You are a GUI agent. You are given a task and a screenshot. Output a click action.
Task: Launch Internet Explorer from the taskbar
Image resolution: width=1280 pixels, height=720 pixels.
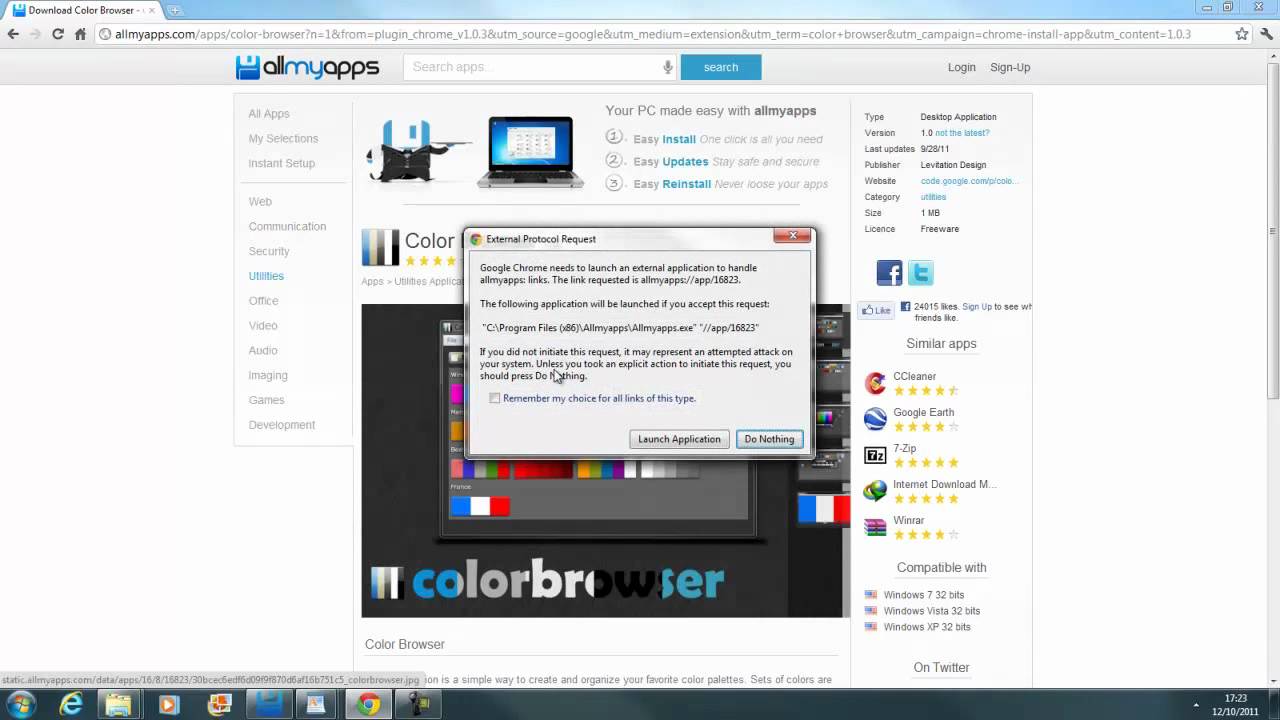coord(70,704)
